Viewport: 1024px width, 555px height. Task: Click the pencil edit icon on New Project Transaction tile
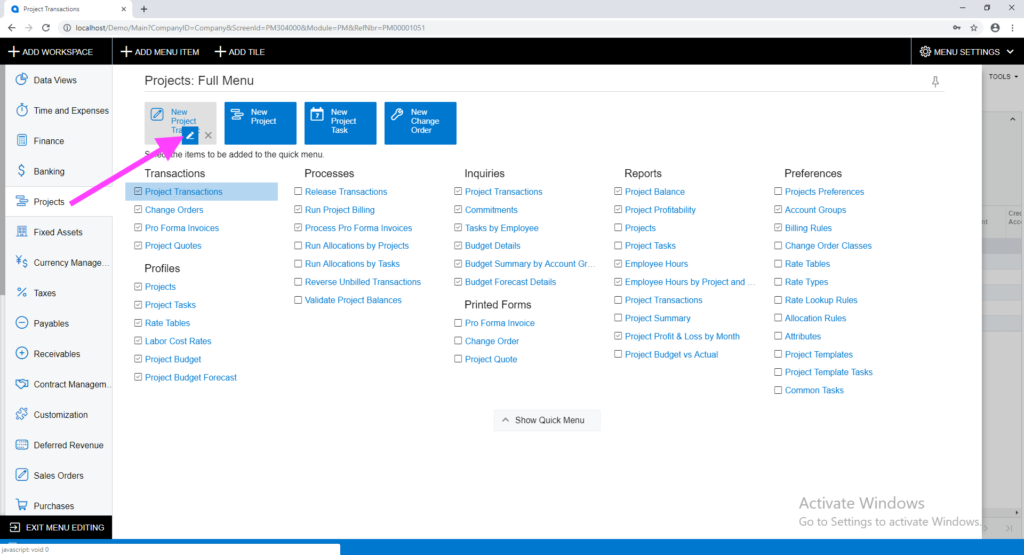[190, 135]
